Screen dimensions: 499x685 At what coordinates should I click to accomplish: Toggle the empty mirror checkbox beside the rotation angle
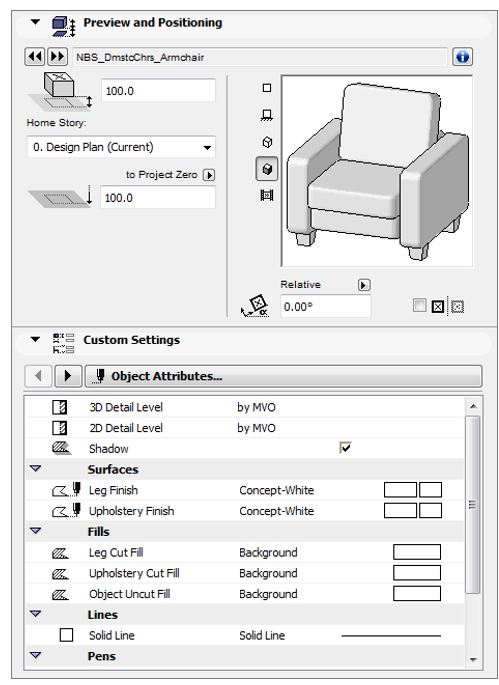click(419, 305)
